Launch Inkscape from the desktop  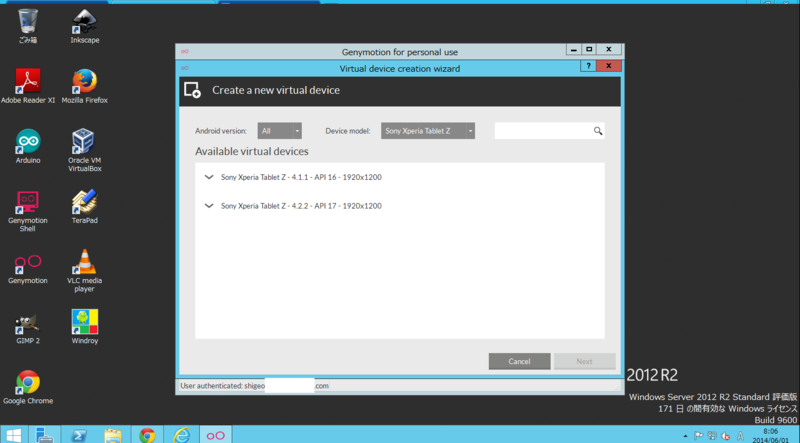pyautogui.click(x=85, y=26)
